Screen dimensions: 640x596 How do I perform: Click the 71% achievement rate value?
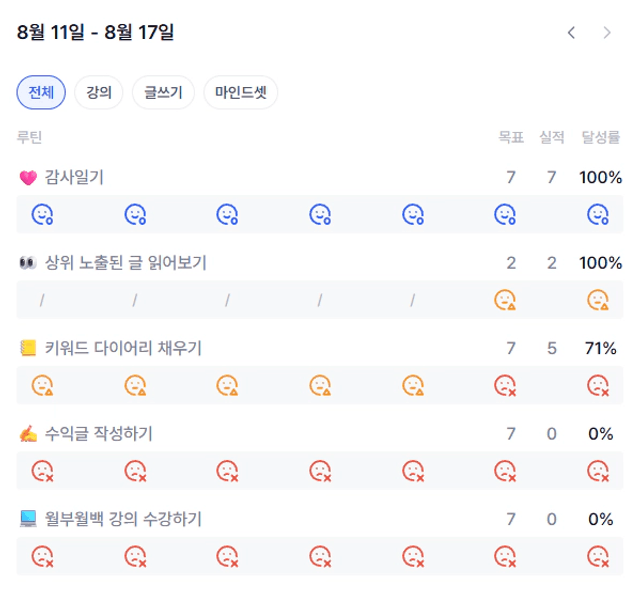[600, 348]
